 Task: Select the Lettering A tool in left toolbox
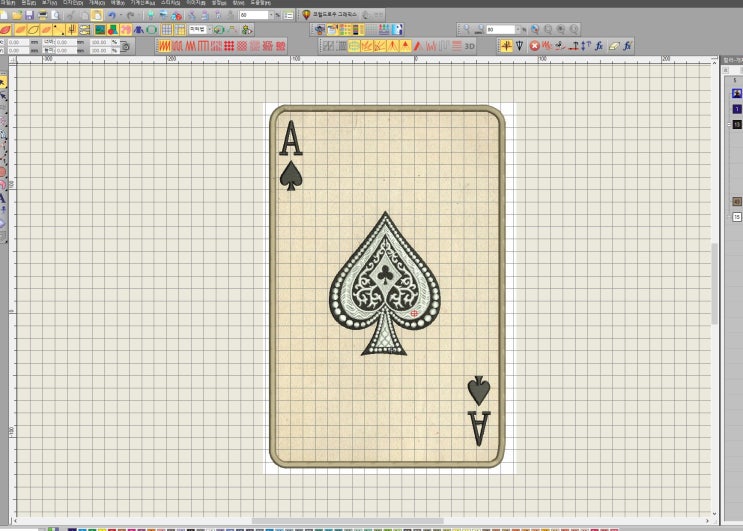point(3,198)
